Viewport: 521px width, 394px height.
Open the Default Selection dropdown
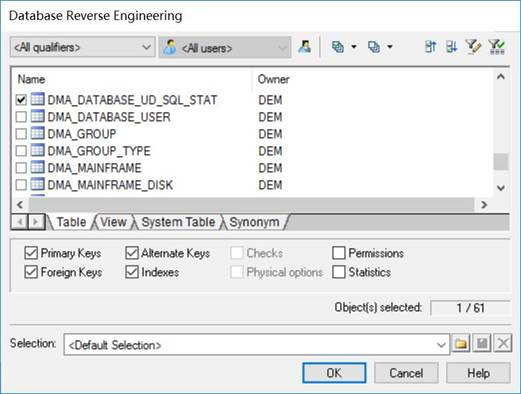[256, 345]
